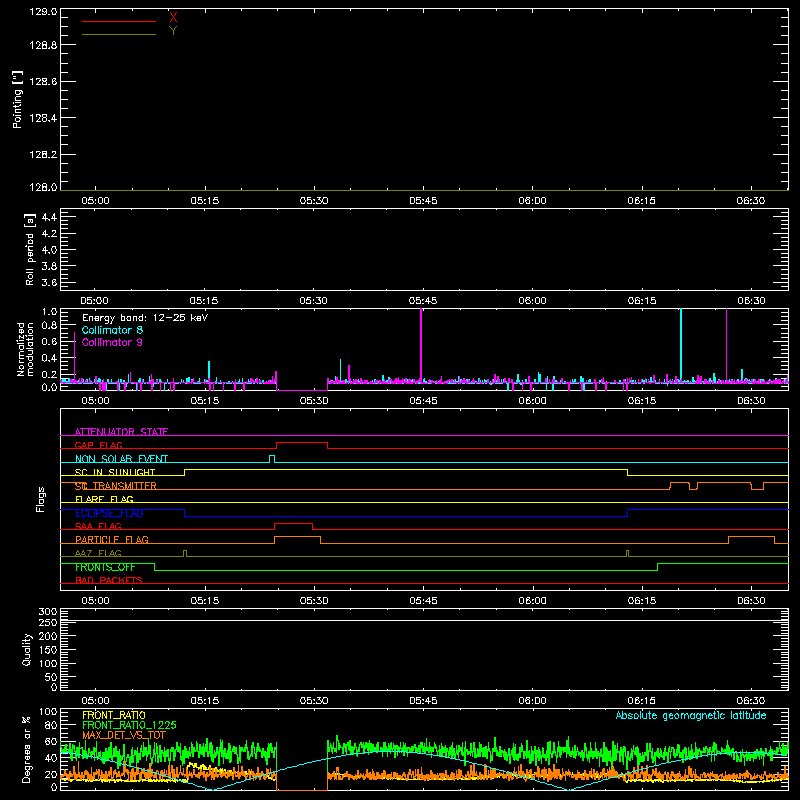This screenshot has width=800, height=800.
Task: Click the 80 tick on Degrees axis
Action: click(x=51, y=725)
